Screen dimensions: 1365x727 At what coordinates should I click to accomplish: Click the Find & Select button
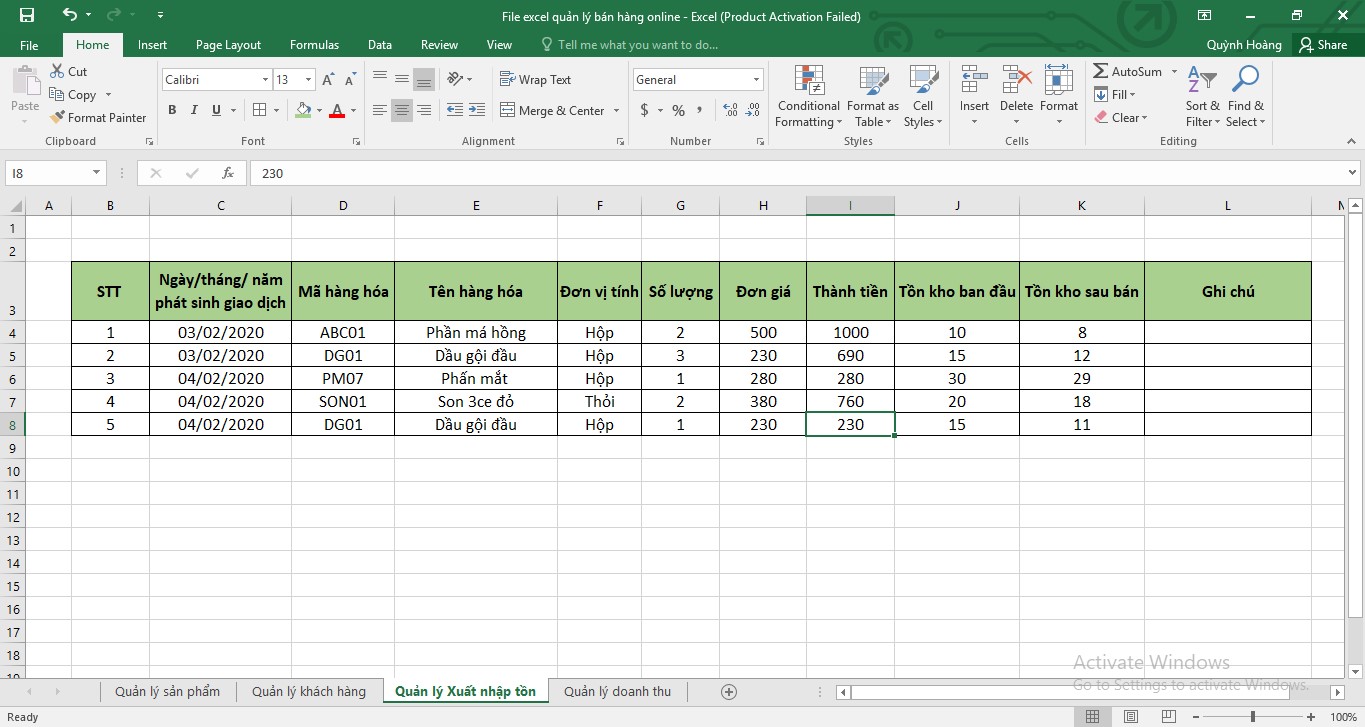click(1245, 95)
